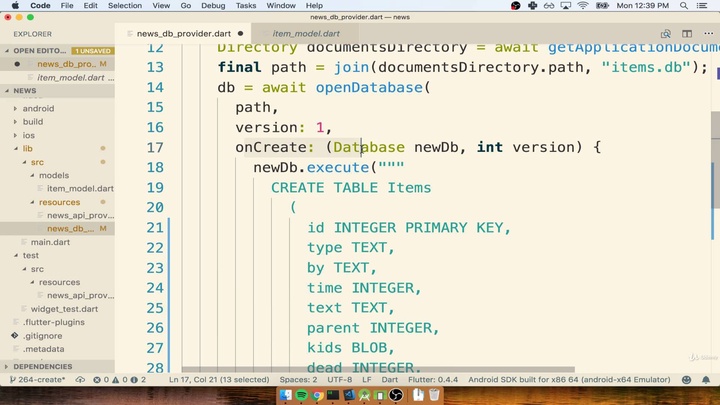Click the split editor icon
The image size is (720, 405).
tap(687, 33)
